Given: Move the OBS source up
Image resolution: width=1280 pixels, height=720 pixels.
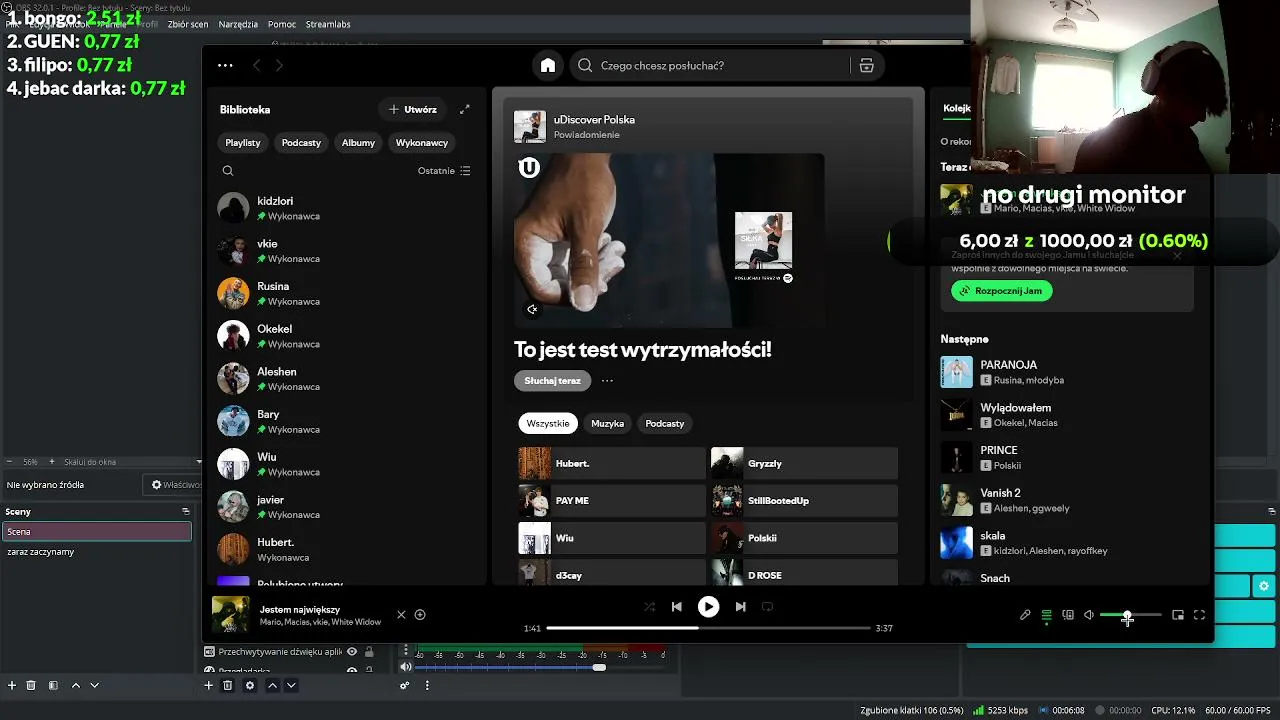Looking at the screenshot, I should coord(272,686).
